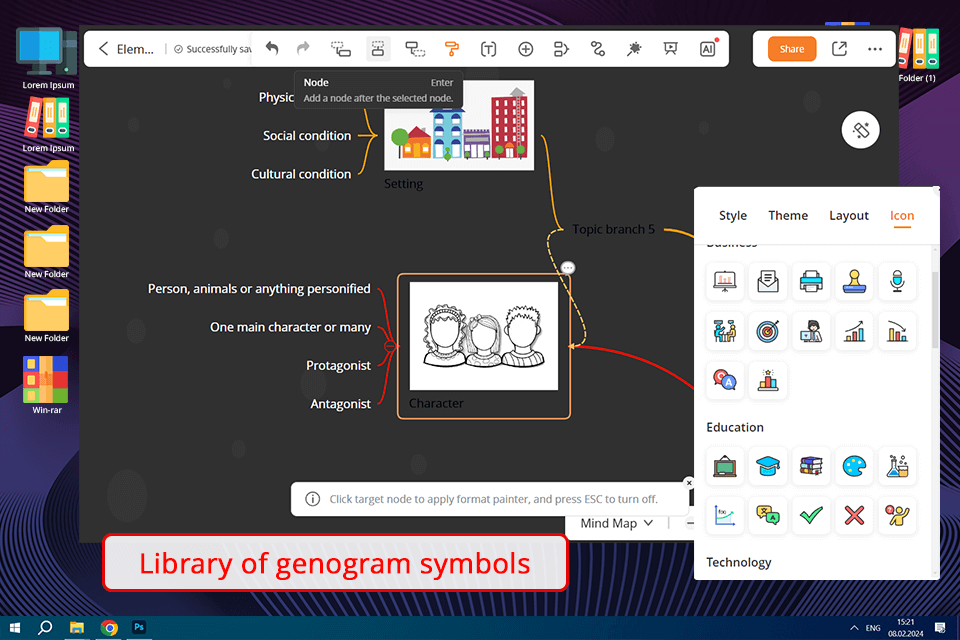
Task: Start presentation mode from toolbar
Action: point(671,49)
